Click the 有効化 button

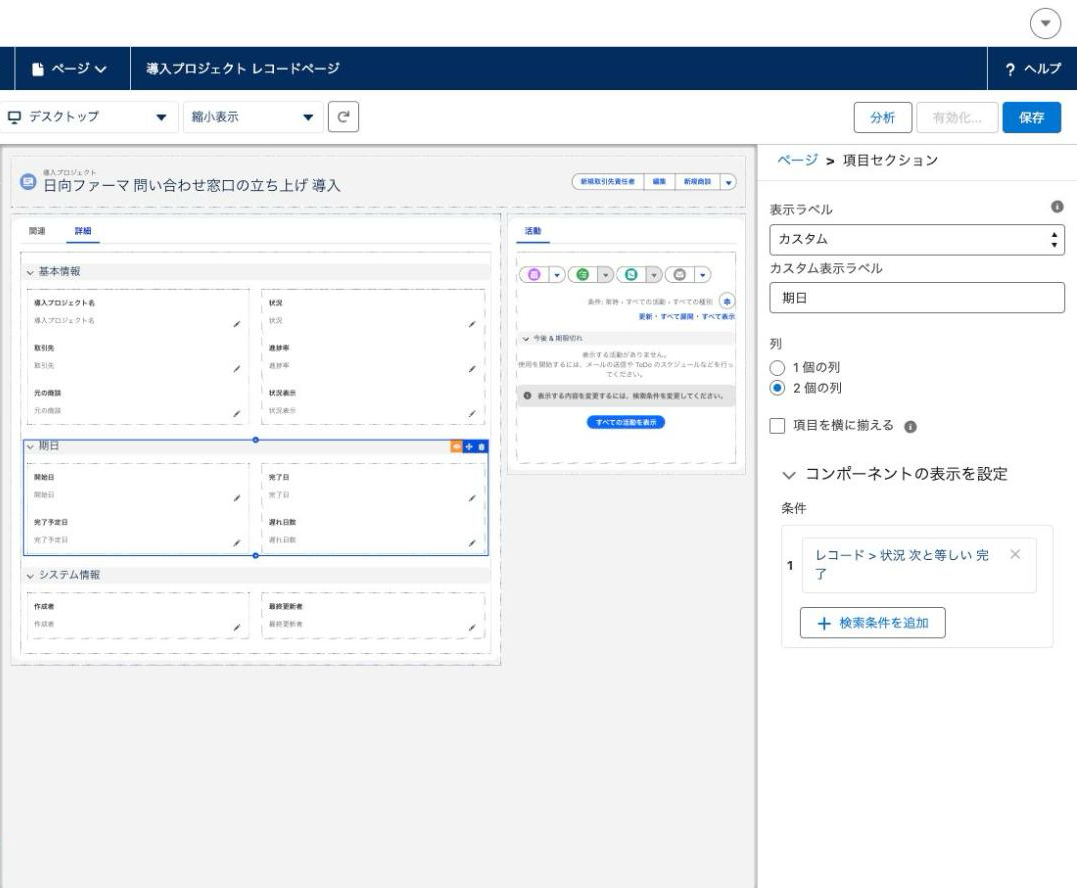coord(957,117)
